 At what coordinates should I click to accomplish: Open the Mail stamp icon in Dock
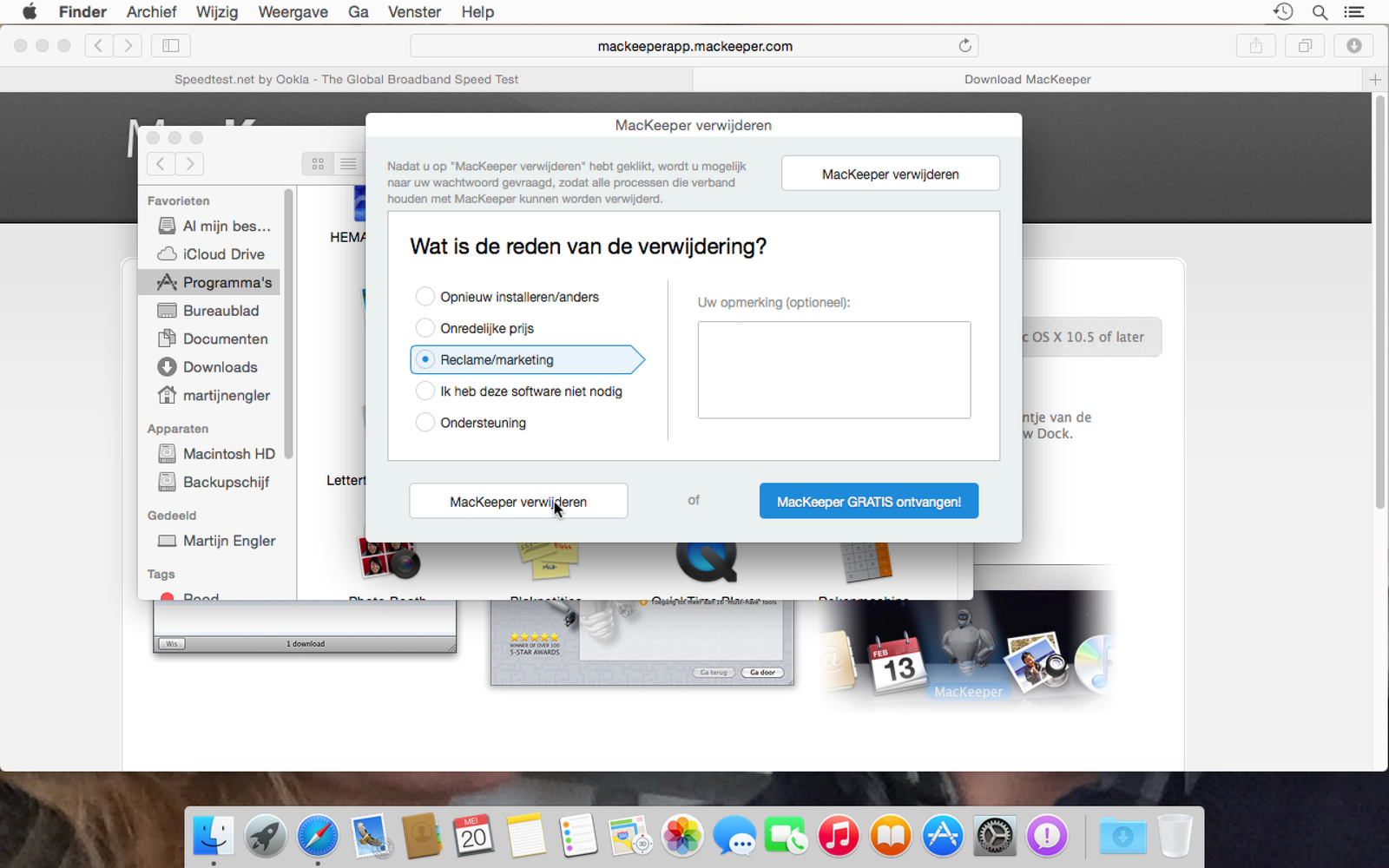coord(370,836)
